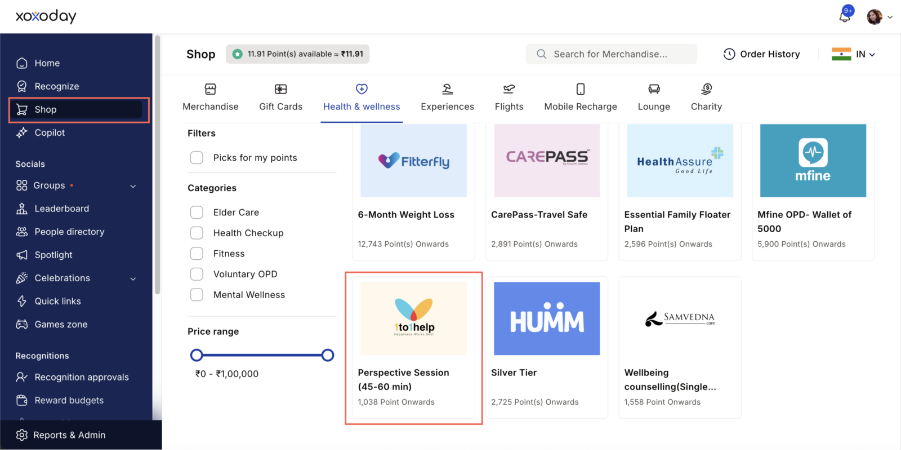This screenshot has height=450, width=901.
Task: Go to Mobile Recharge tab label
Action: pos(580,106)
